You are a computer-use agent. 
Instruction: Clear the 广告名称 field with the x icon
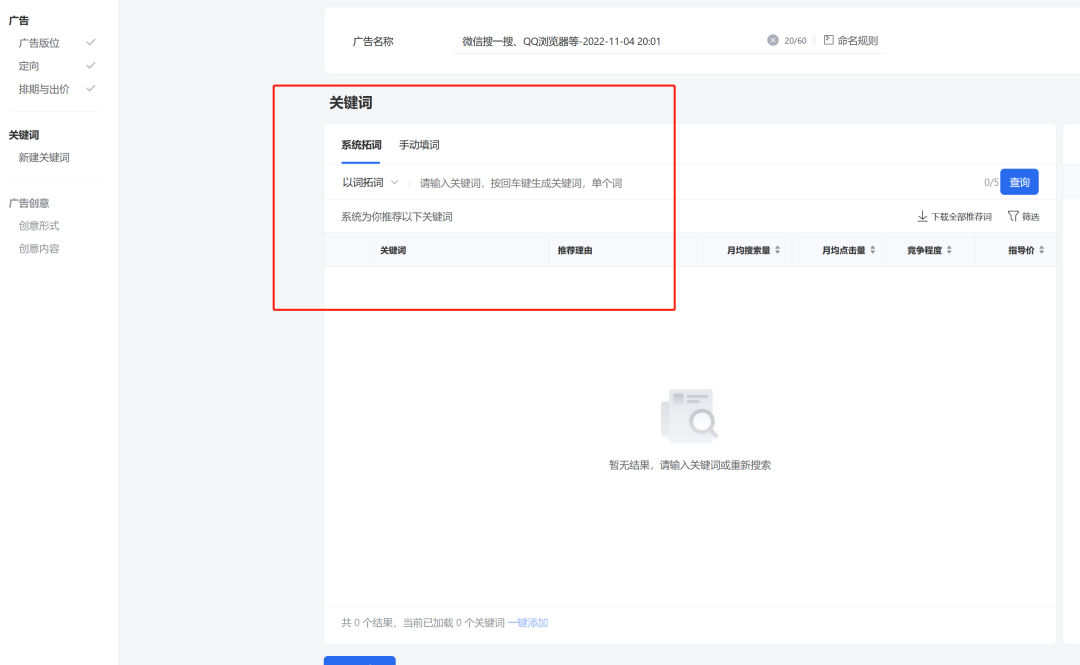tap(772, 41)
